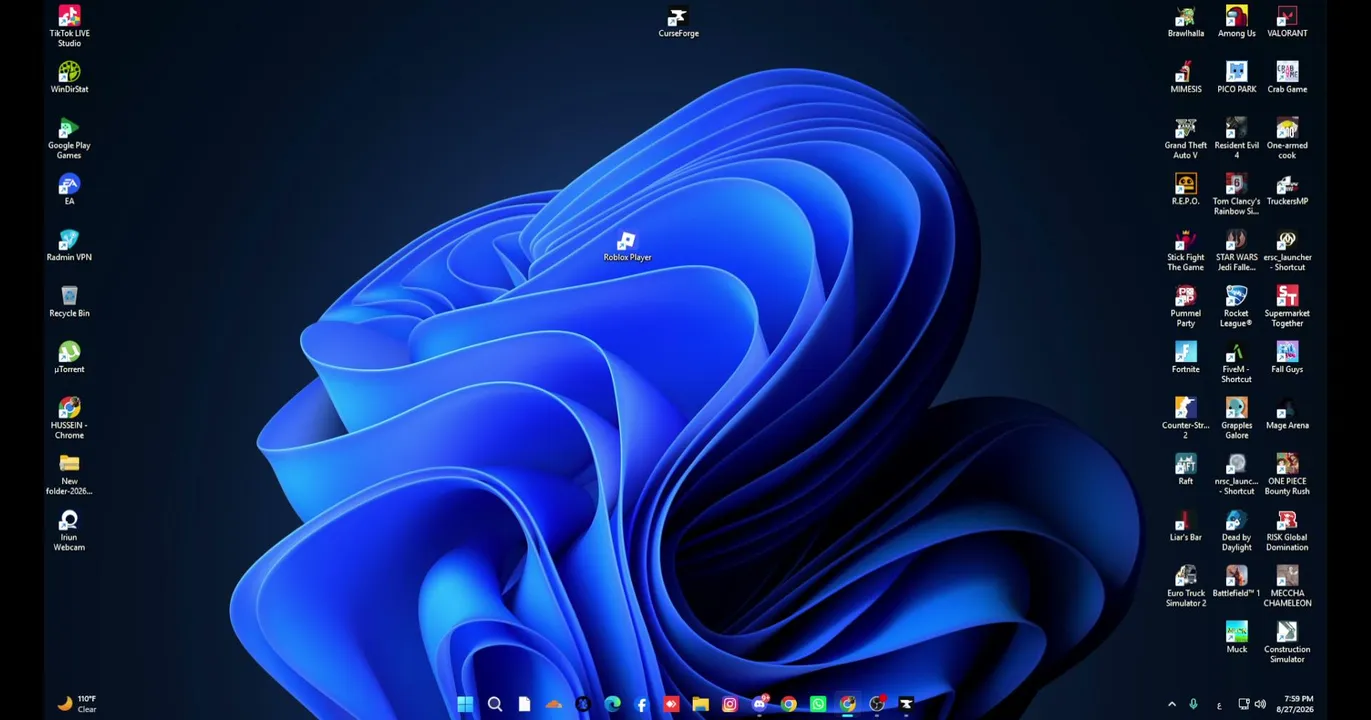Select the Fortnite desktop icon
Image resolution: width=1371 pixels, height=720 pixels.
(x=1185, y=357)
